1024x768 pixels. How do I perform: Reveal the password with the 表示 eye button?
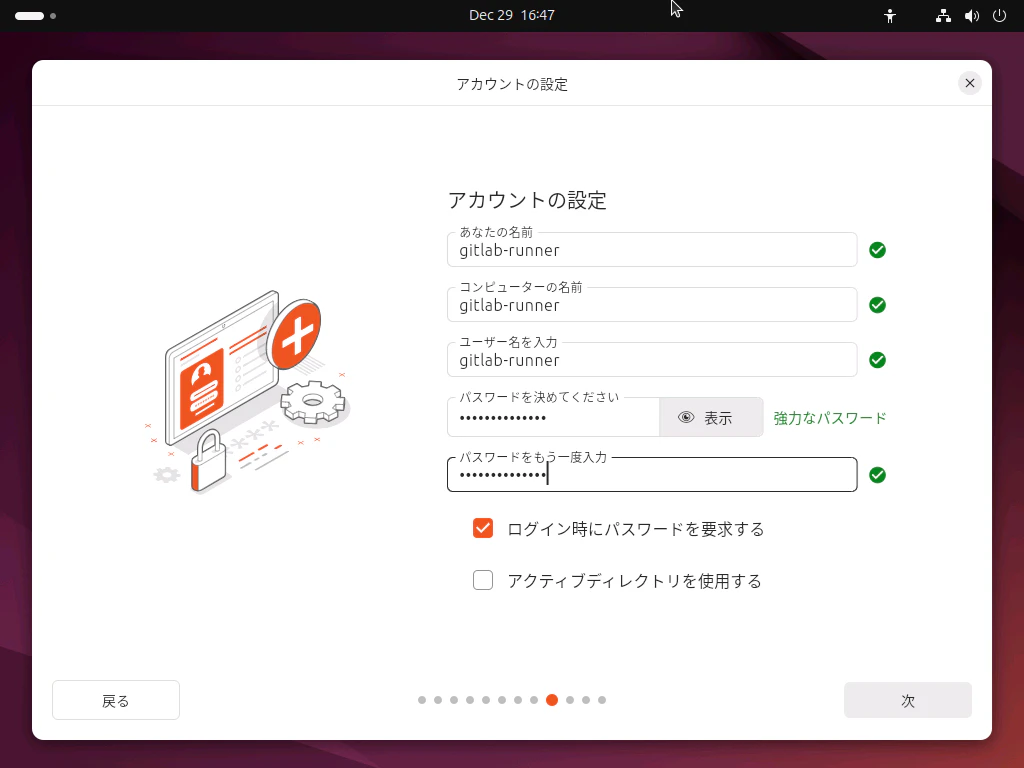(x=710, y=417)
